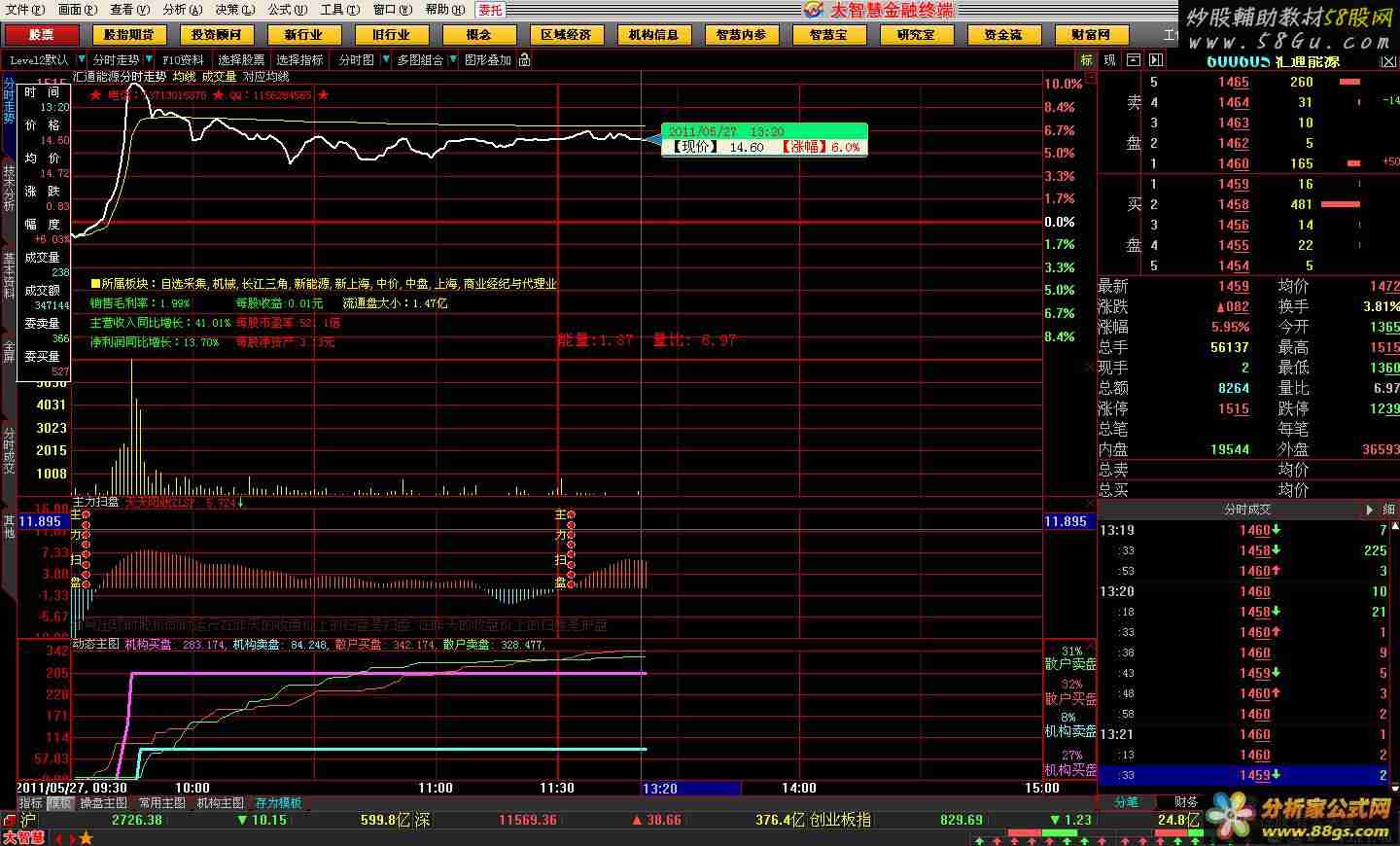Click the 投资顾问 button

pyautogui.click(x=216, y=34)
